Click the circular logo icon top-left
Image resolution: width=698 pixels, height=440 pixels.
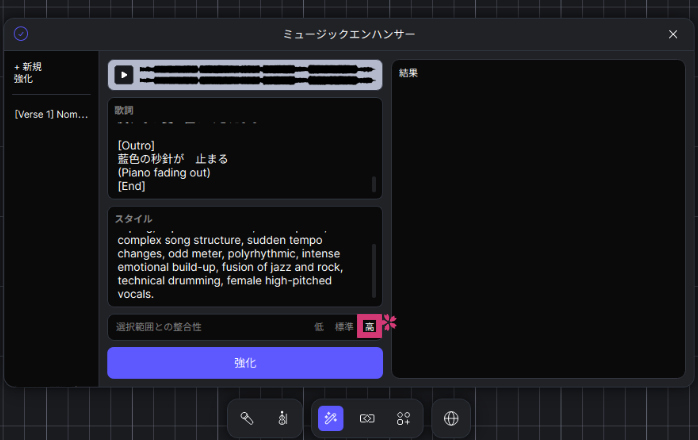21,34
